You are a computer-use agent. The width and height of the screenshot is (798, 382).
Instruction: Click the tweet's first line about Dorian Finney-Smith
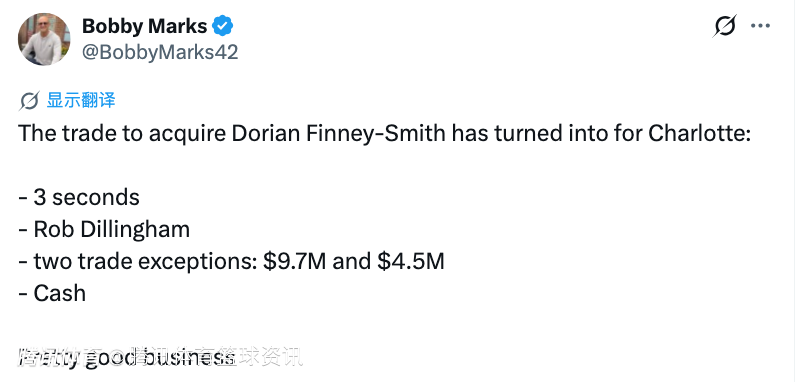tap(385, 134)
